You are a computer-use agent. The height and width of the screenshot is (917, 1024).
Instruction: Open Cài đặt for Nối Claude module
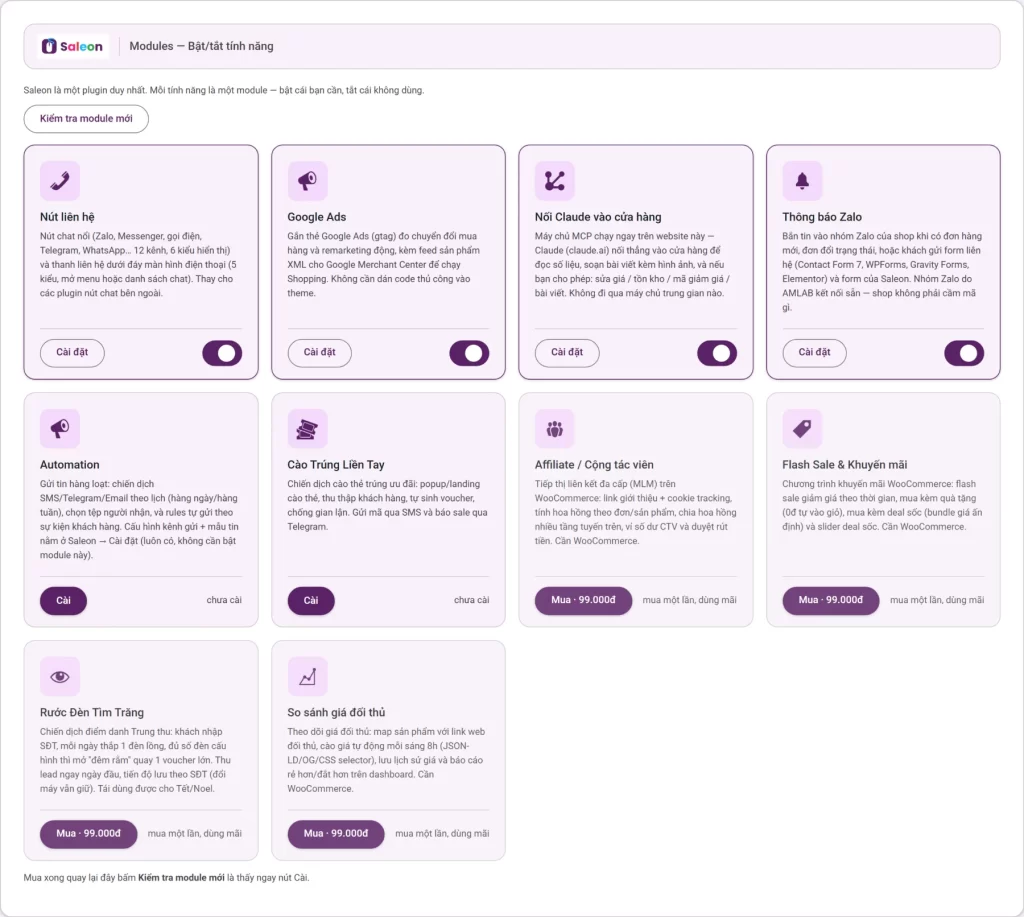point(567,353)
